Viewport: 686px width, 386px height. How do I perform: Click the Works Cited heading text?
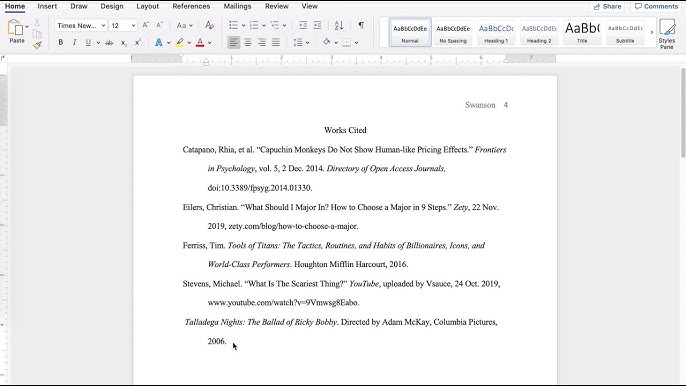pos(345,130)
